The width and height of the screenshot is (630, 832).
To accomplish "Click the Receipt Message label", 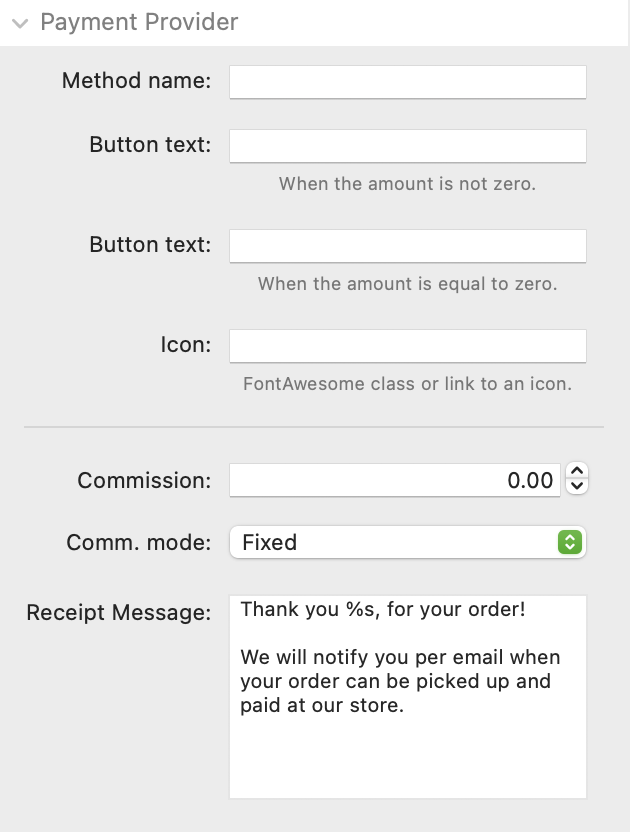I will coord(118,612).
